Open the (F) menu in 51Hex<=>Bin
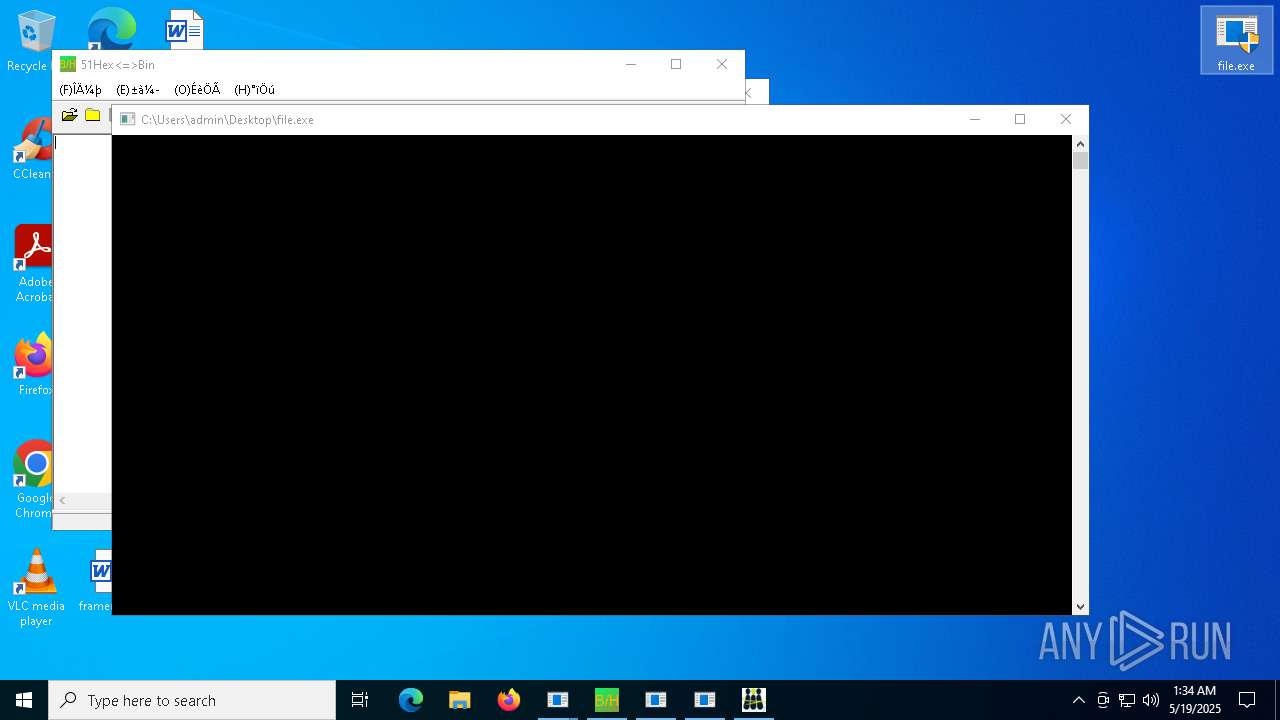 pyautogui.click(x=80, y=90)
